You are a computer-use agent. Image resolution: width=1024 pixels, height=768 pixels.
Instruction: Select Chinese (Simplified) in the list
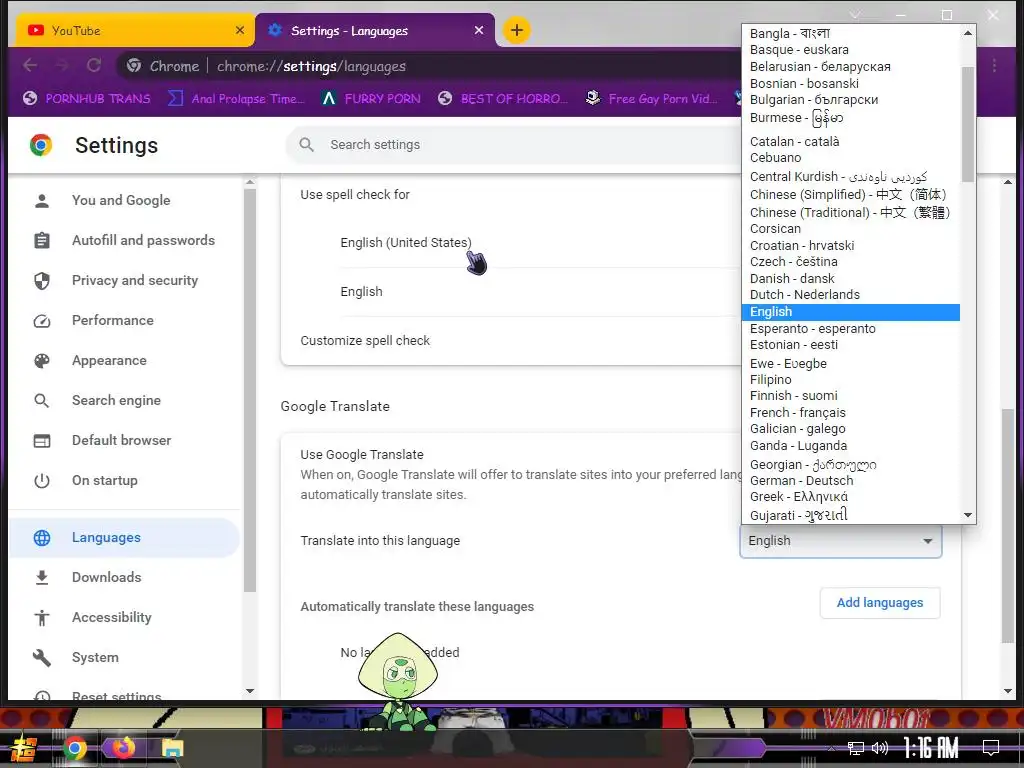point(848,195)
